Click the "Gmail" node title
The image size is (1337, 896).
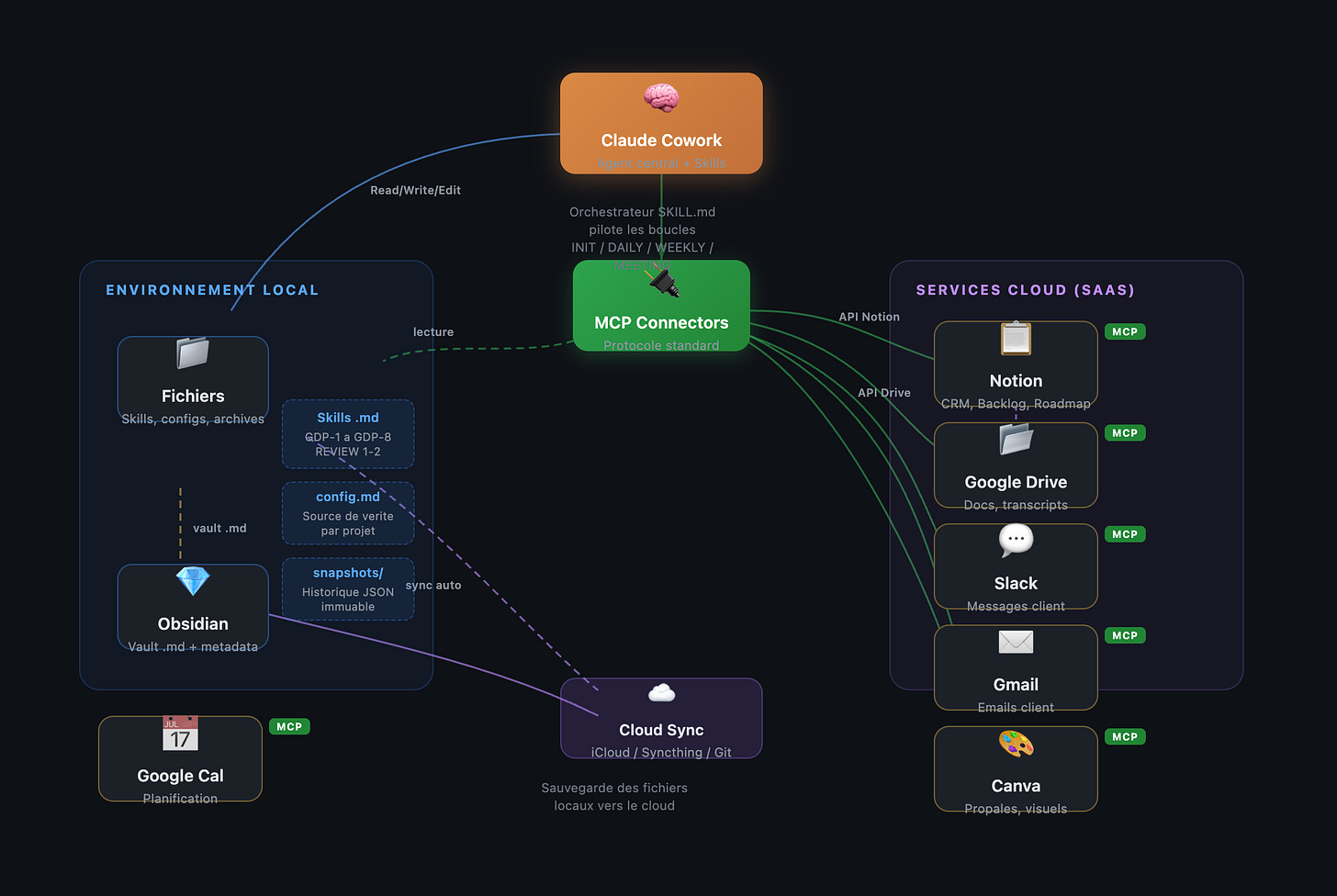[x=1016, y=685]
